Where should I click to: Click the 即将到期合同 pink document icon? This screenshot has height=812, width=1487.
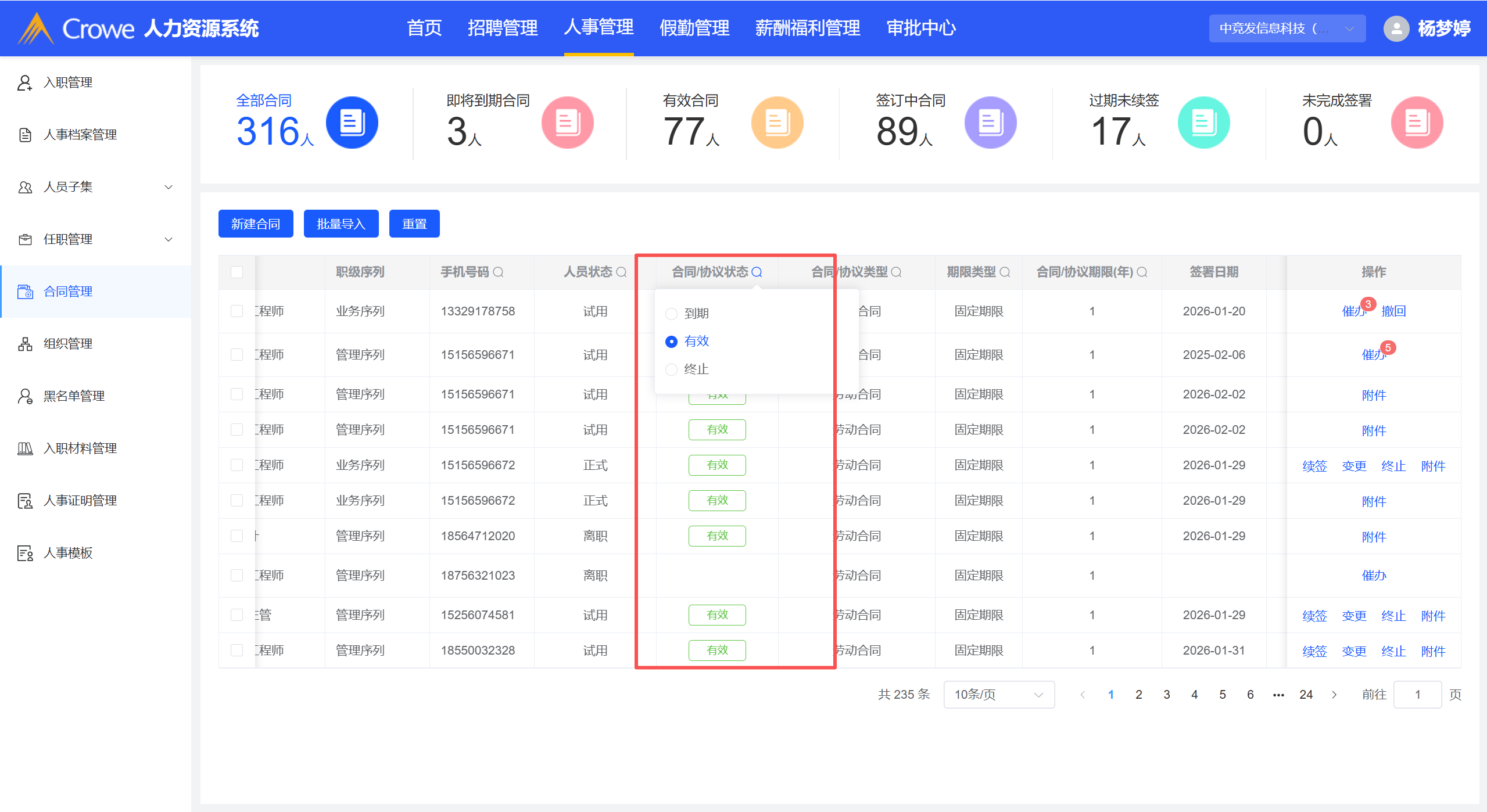[x=567, y=123]
